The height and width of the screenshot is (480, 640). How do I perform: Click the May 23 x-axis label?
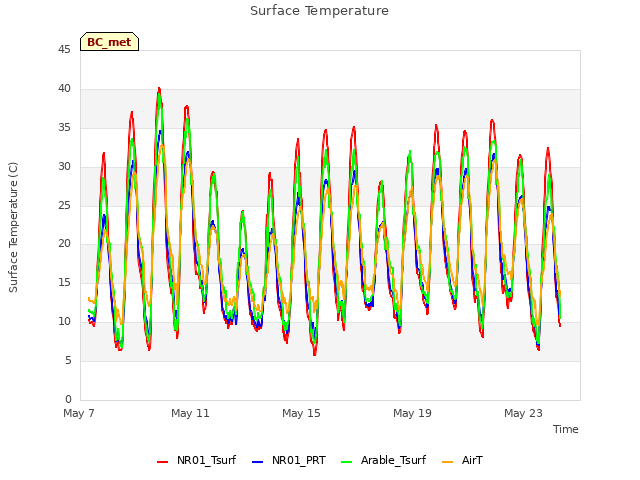click(523, 413)
